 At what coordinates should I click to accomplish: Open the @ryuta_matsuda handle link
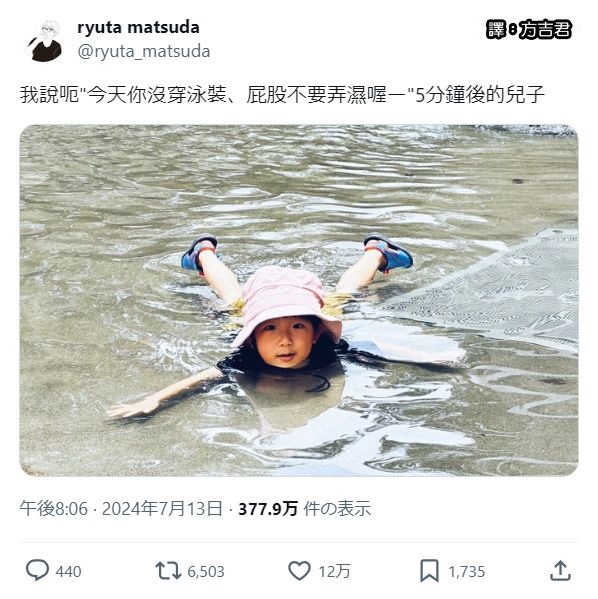pos(144,51)
